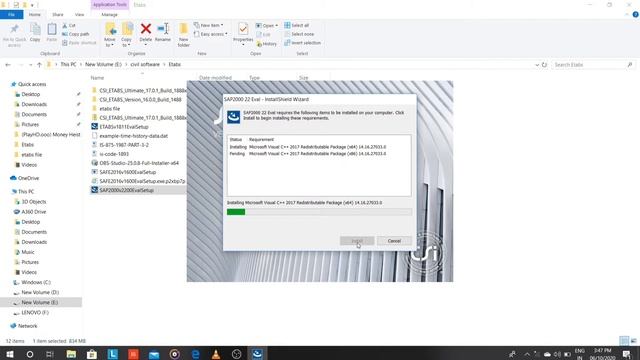
Task: Open the Easy access dropdown
Action: [x=211, y=34]
